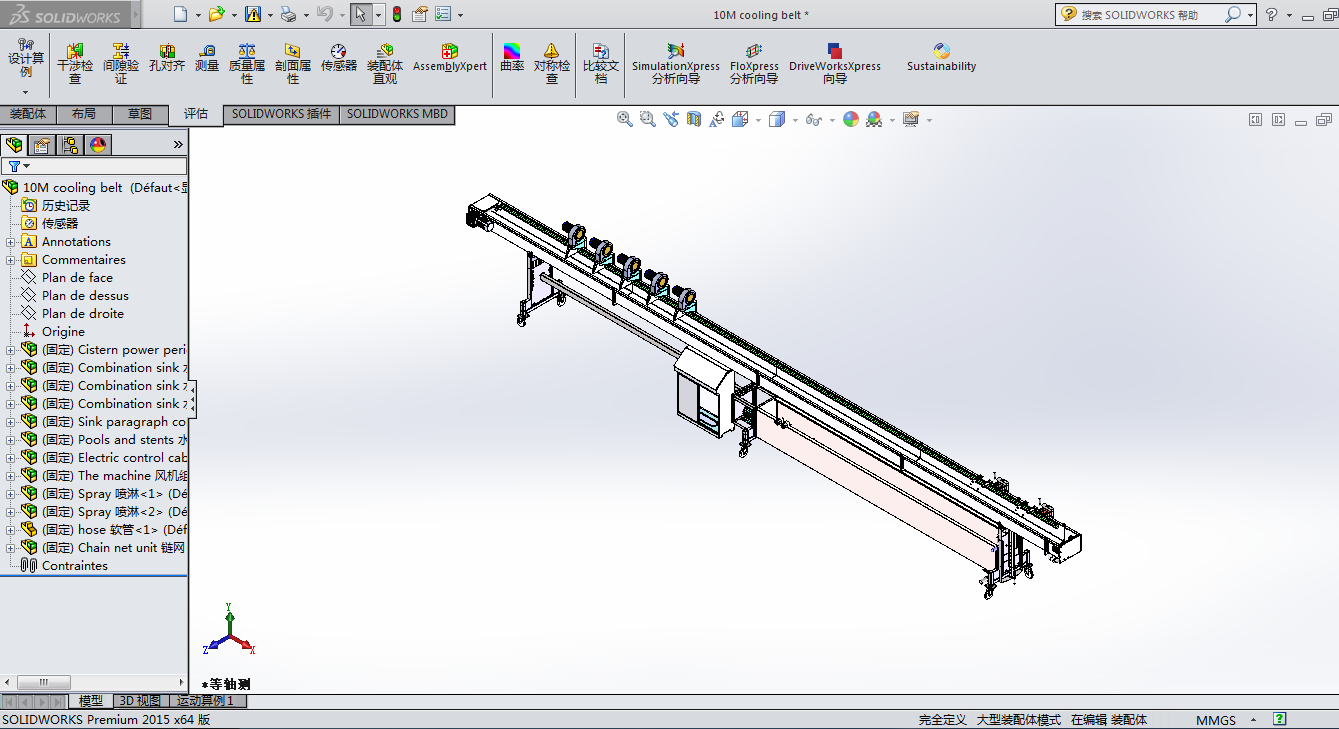Expand the Chain net unit component
The height and width of the screenshot is (729, 1339).
[11, 548]
